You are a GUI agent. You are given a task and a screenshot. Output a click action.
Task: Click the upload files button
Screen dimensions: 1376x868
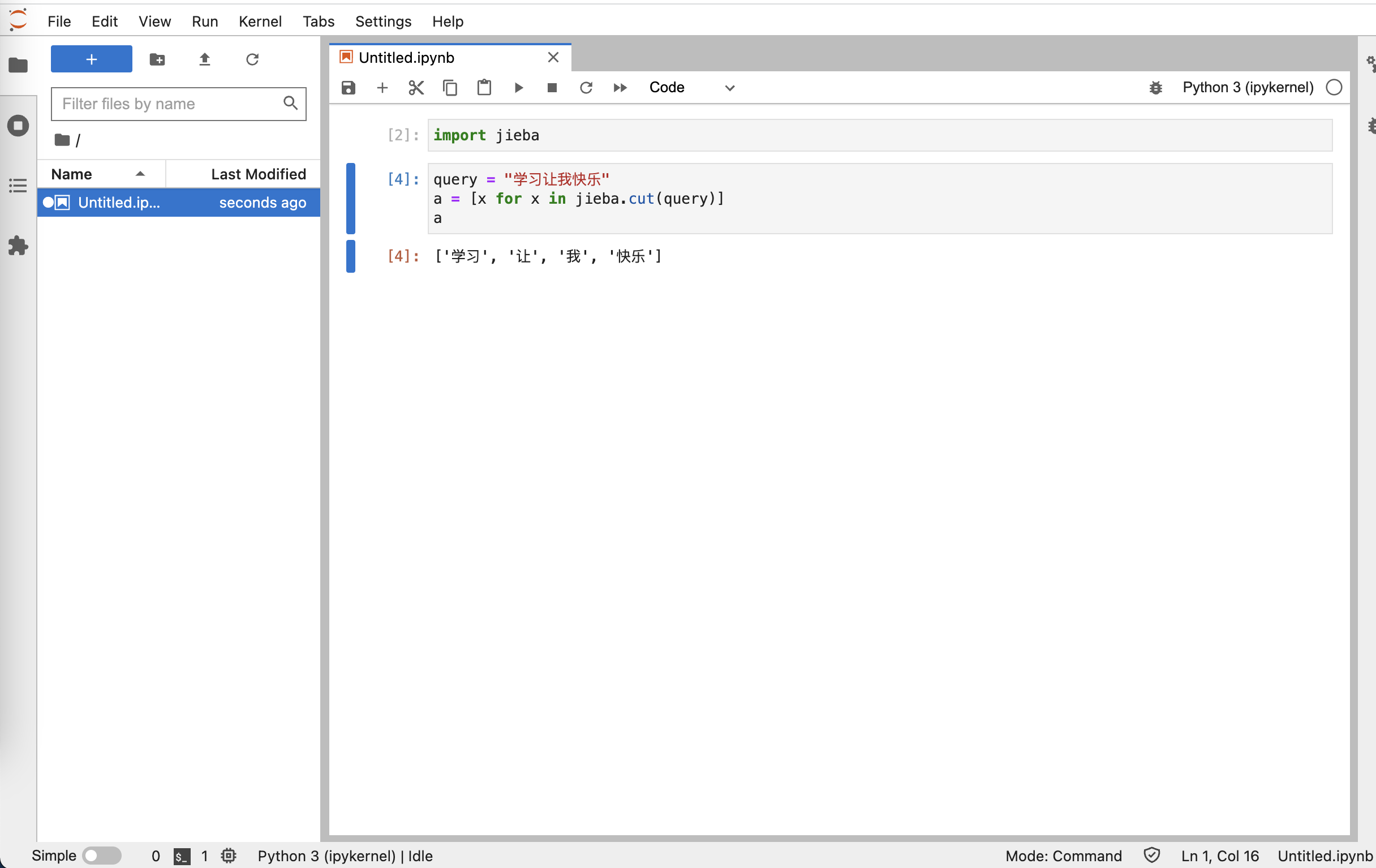[204, 60]
